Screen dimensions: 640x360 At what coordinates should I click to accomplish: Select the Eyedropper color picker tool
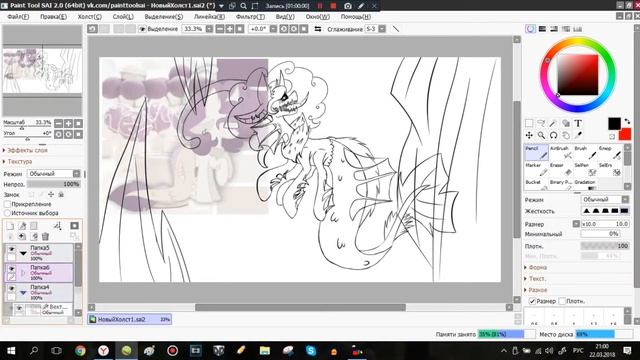point(578,135)
